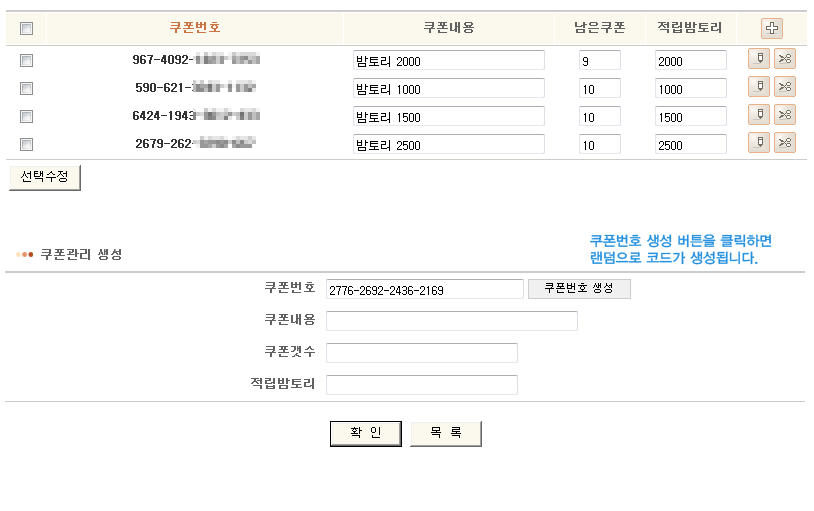Edit coupon 590-621 with pencil icon
Screen dimensions: 814x511
click(759, 88)
